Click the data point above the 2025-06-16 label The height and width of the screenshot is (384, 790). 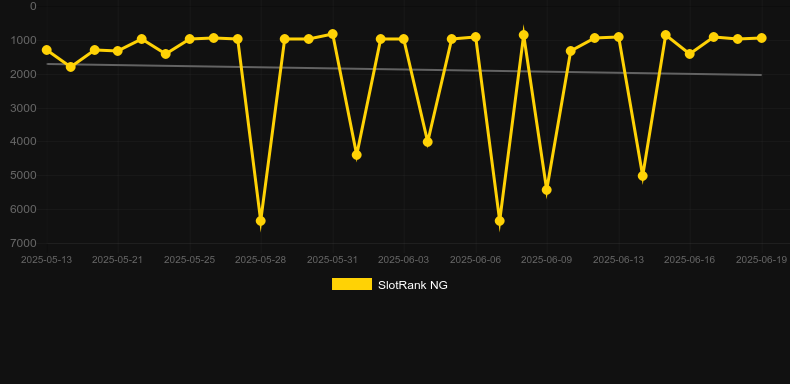tap(690, 53)
